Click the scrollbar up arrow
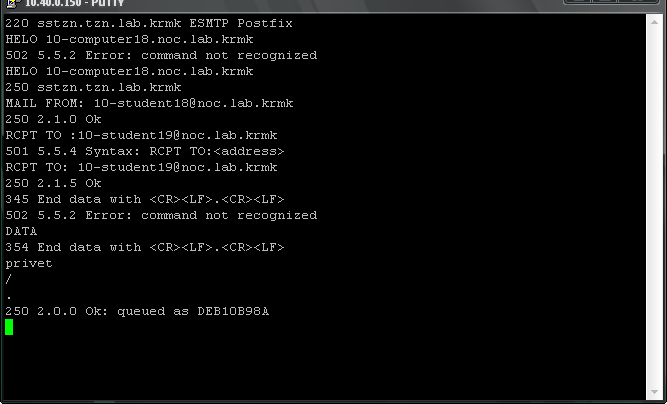 coord(654,22)
